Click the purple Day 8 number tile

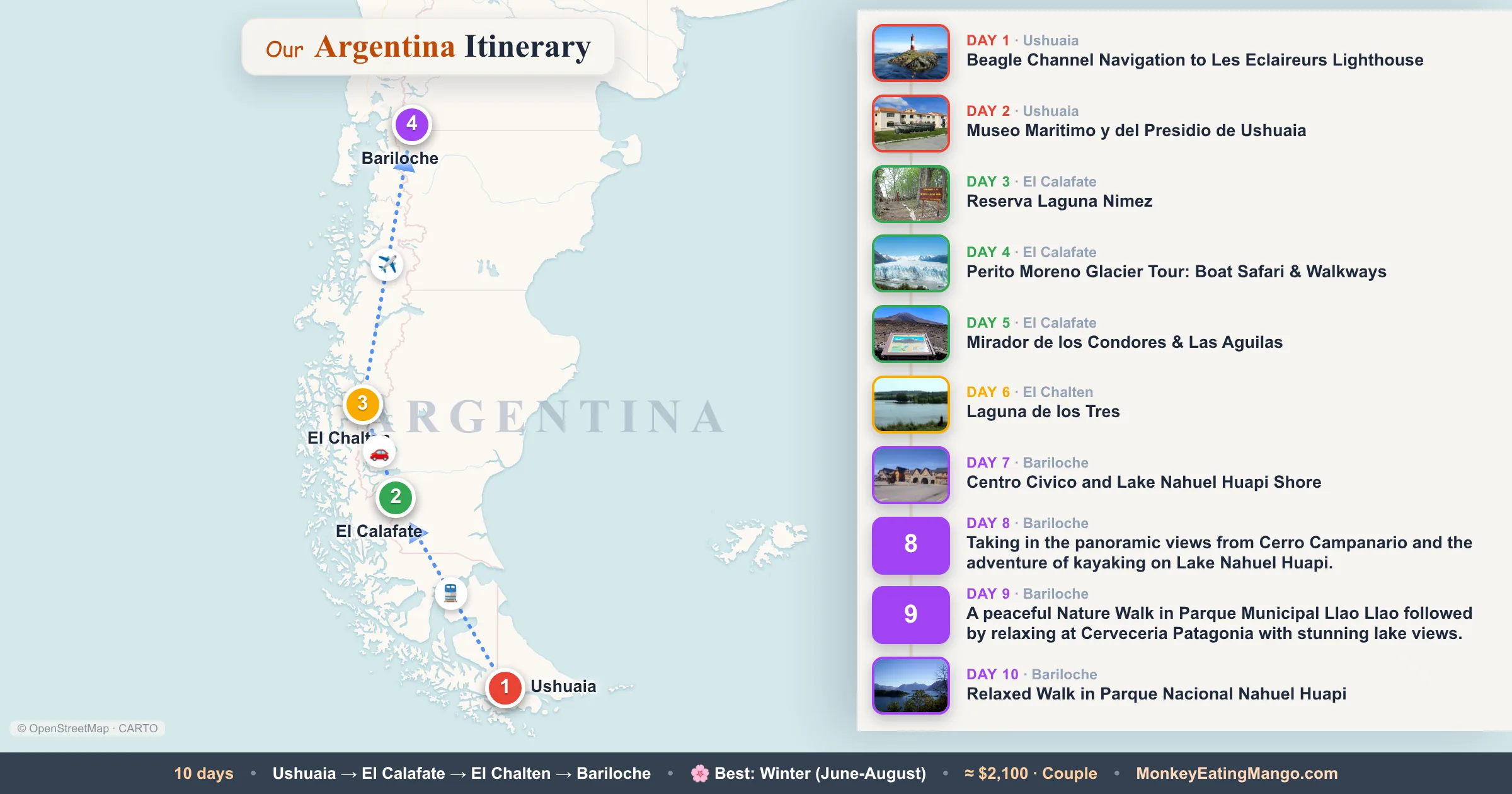tap(910, 546)
